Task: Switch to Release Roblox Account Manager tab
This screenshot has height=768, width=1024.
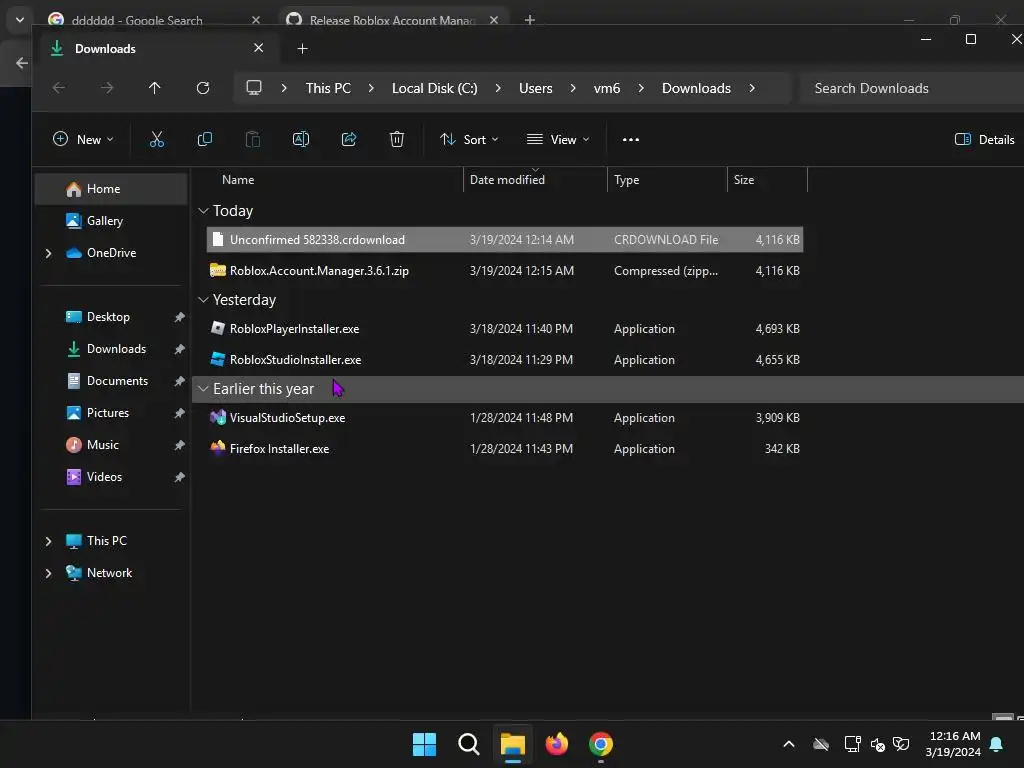Action: click(392, 20)
